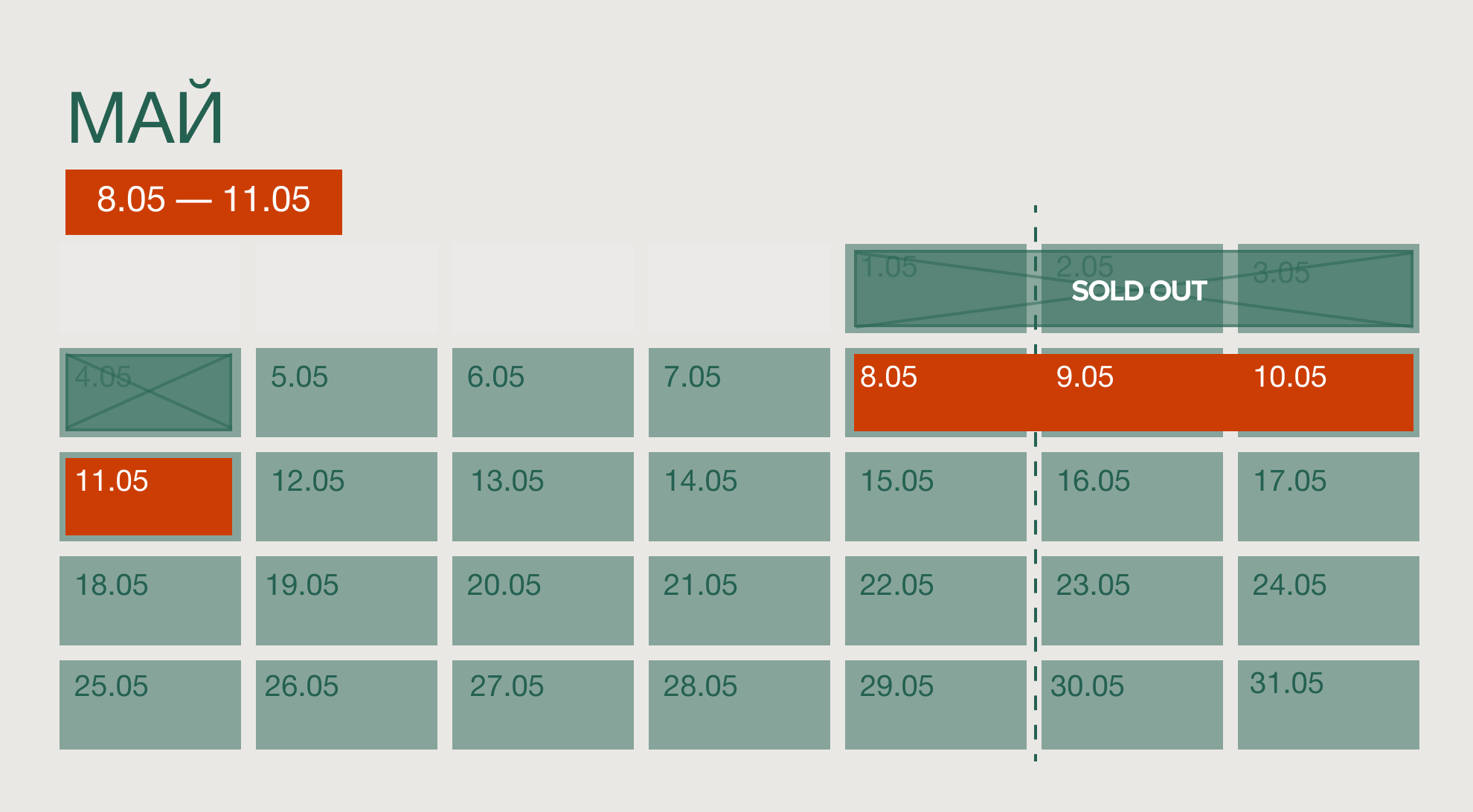The image size is (1473, 812).
Task: Choose the 16.05 date cell
Action: click(1132, 497)
